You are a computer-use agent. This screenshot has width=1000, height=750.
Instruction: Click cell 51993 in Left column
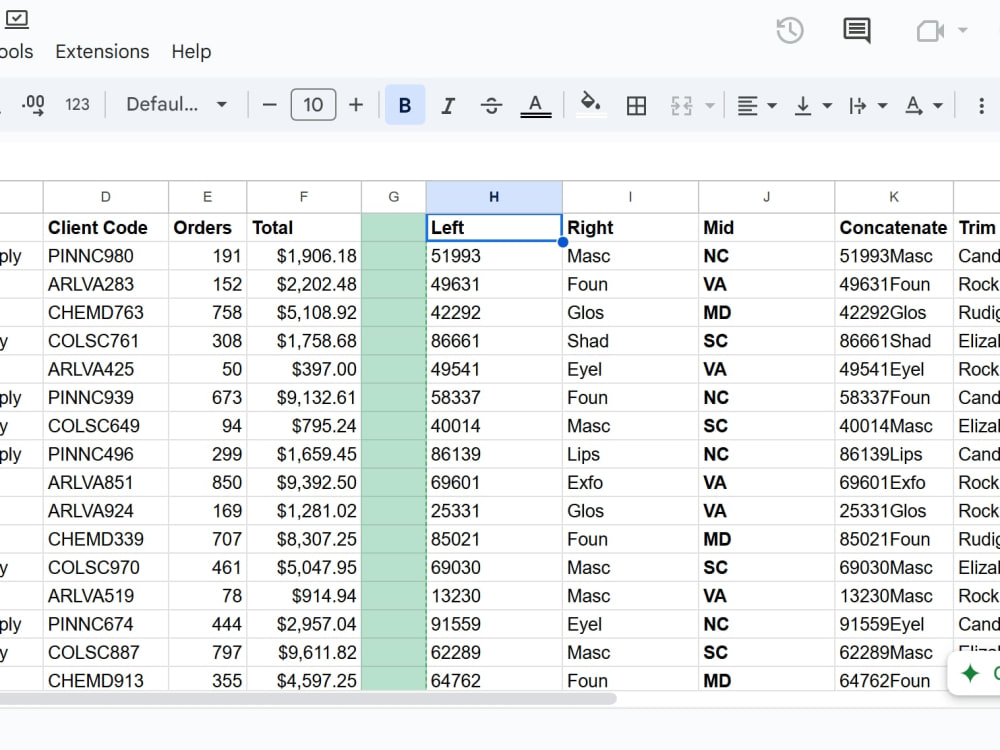pos(494,256)
